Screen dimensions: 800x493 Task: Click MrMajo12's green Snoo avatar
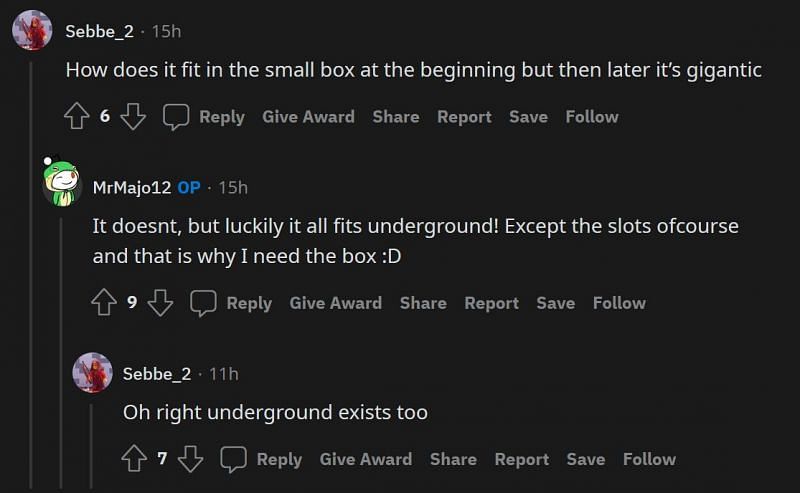point(61,182)
